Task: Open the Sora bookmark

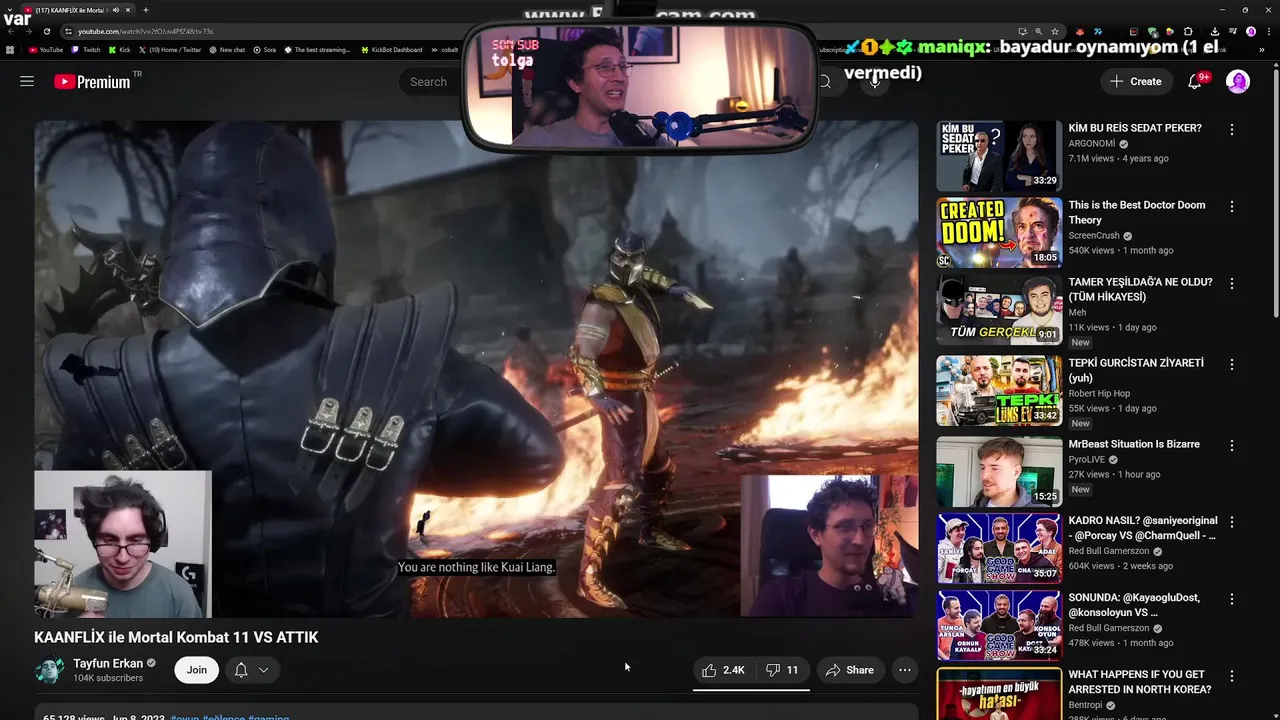Action: [264, 50]
